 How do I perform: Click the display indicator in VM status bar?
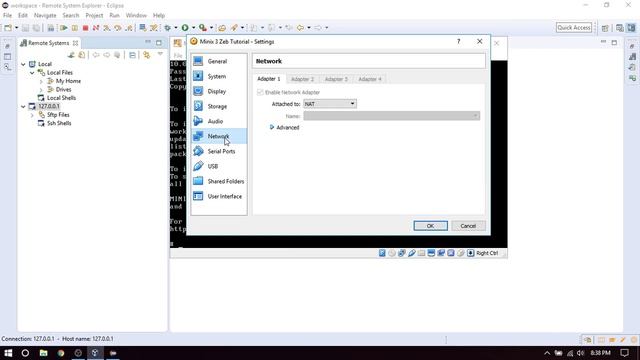[431, 253]
